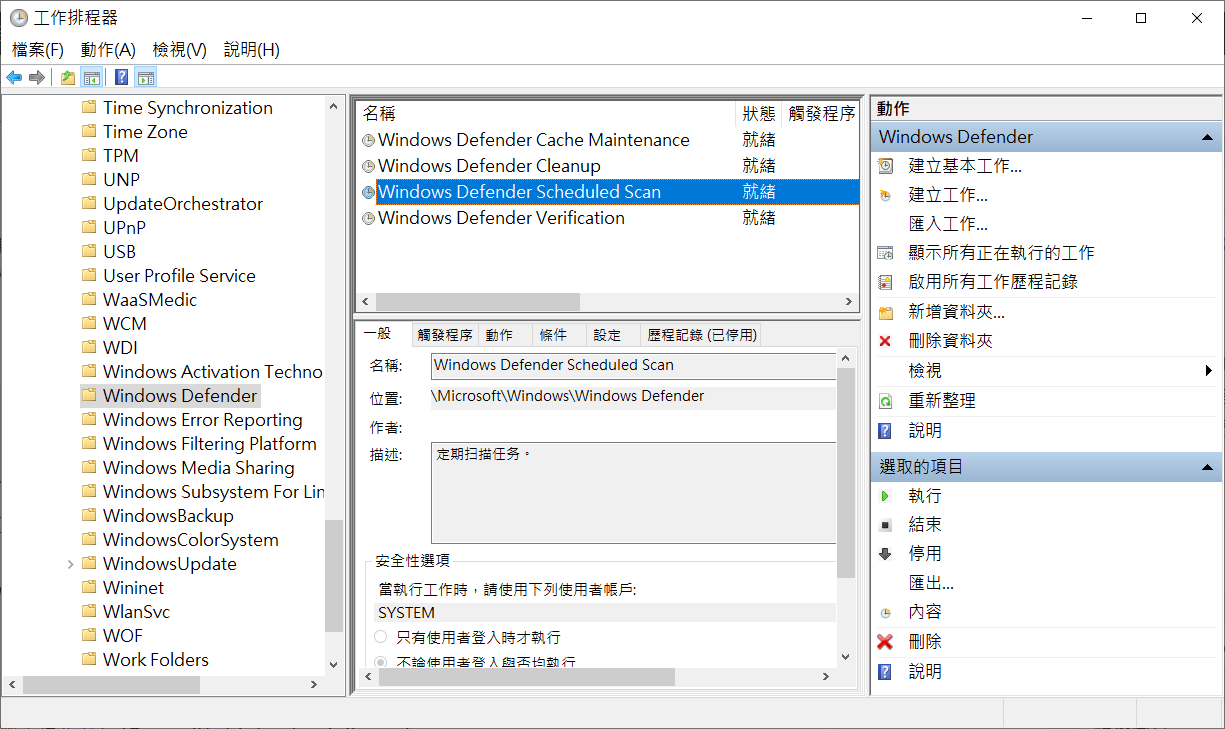Click the Back arrow toolbar icon
This screenshot has height=729, width=1225.
click(14, 77)
